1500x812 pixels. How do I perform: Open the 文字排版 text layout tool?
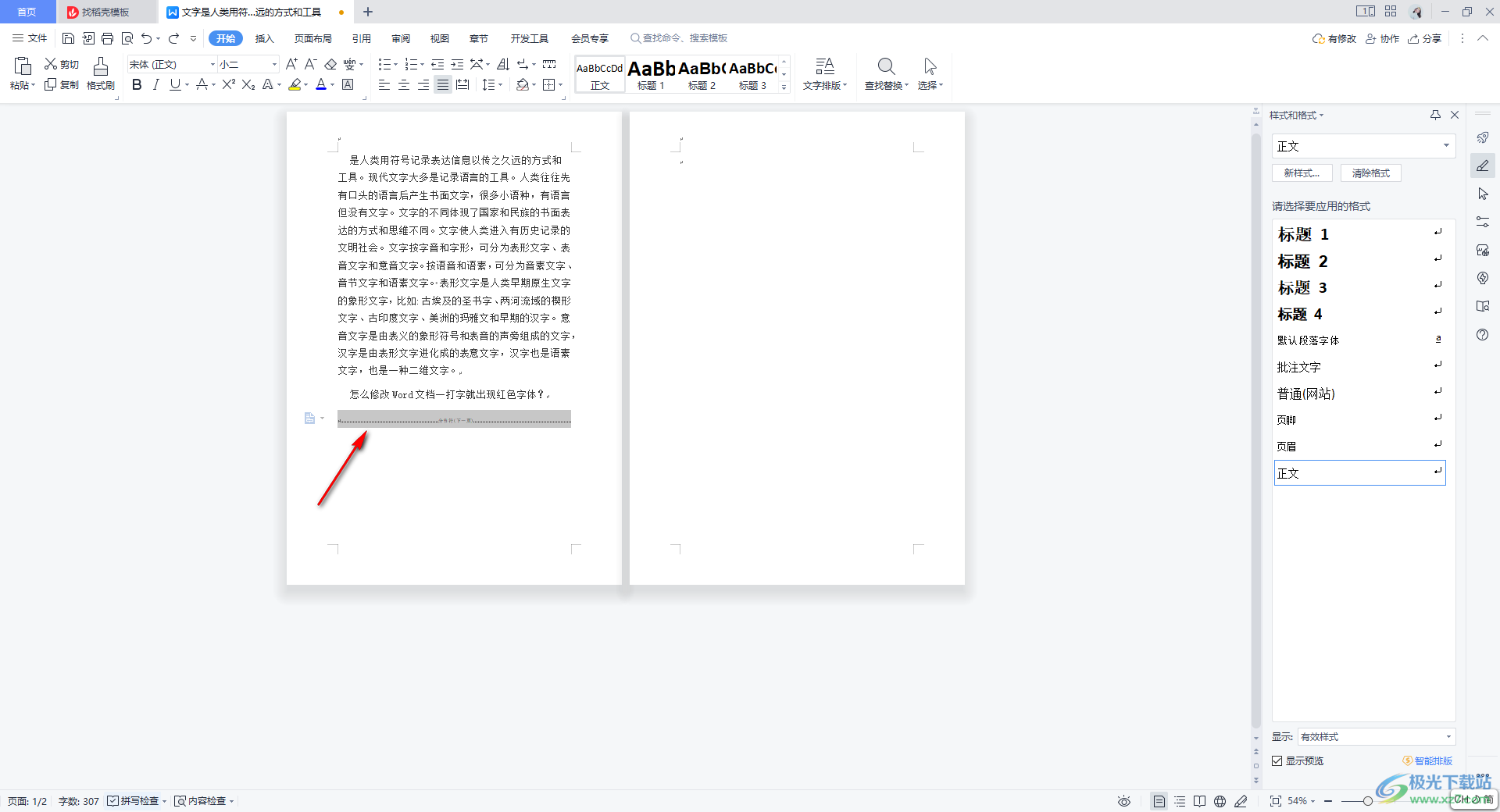[x=825, y=74]
